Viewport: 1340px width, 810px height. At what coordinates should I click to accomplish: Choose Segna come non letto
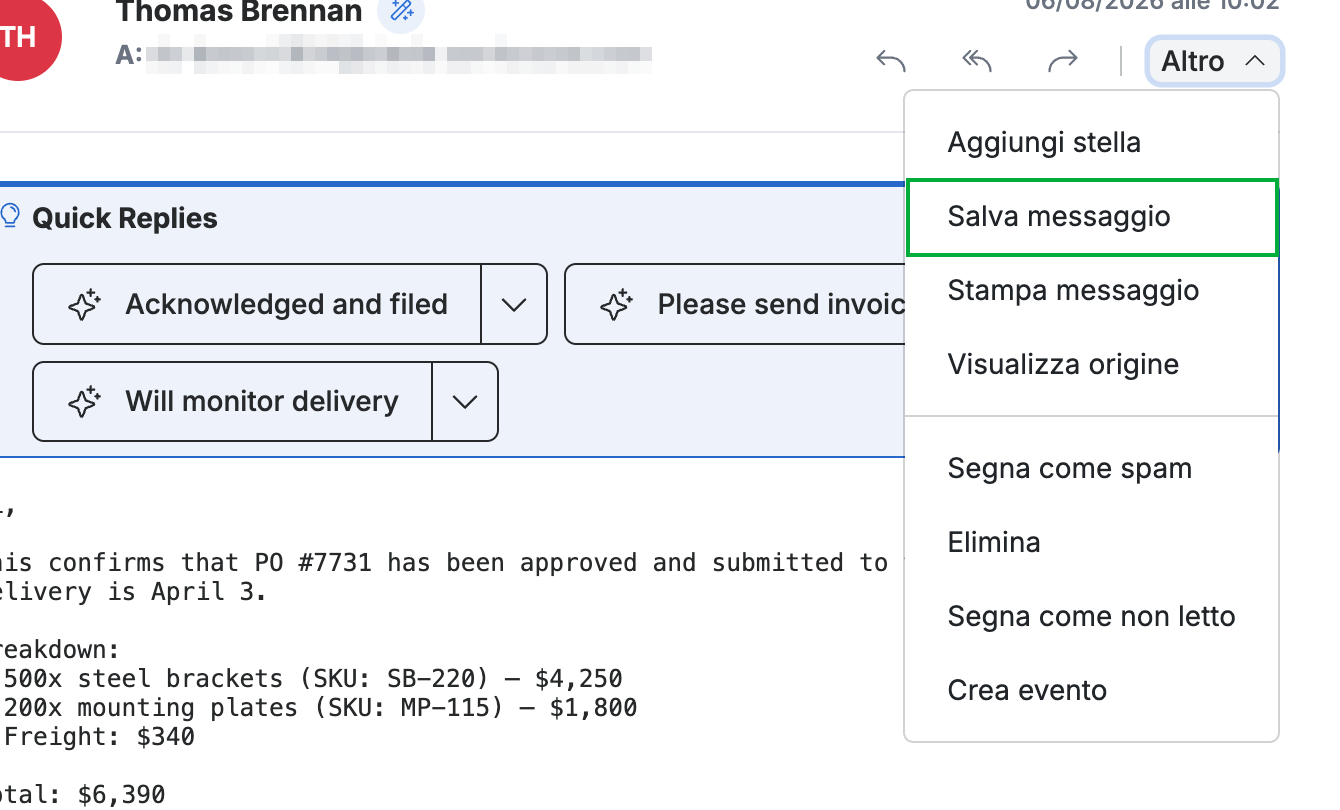point(1092,617)
